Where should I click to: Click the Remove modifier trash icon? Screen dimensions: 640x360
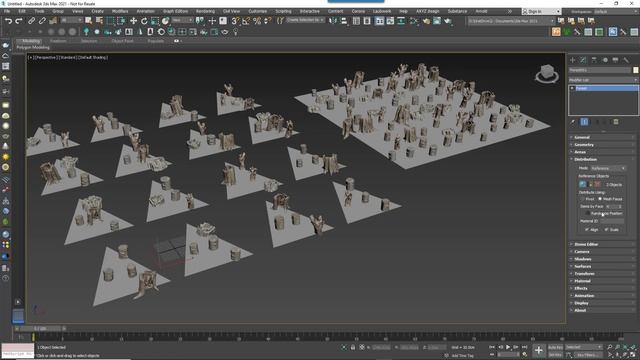pyautogui.click(x=616, y=122)
